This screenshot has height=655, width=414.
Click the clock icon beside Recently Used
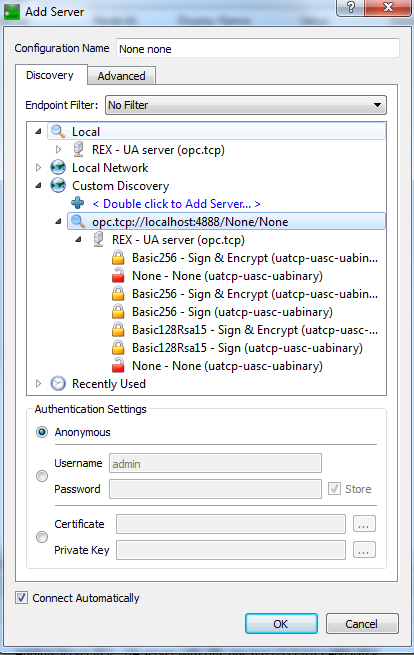tap(58, 383)
